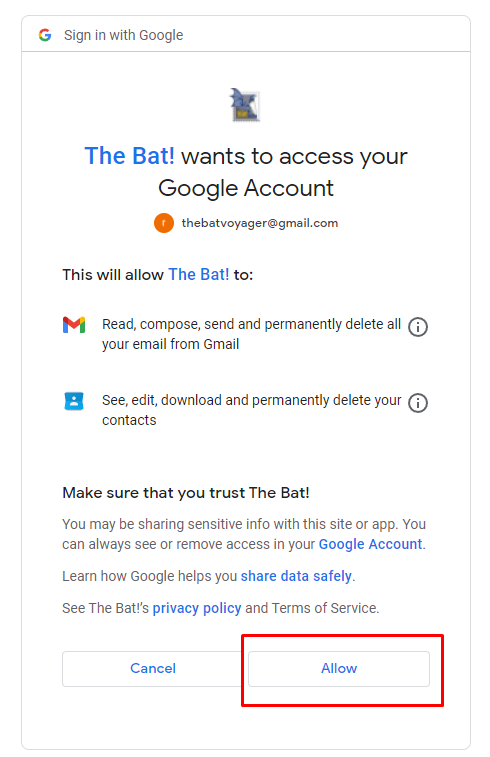490x757 pixels.
Task: Open info icon for contacts permission
Action: (x=418, y=403)
